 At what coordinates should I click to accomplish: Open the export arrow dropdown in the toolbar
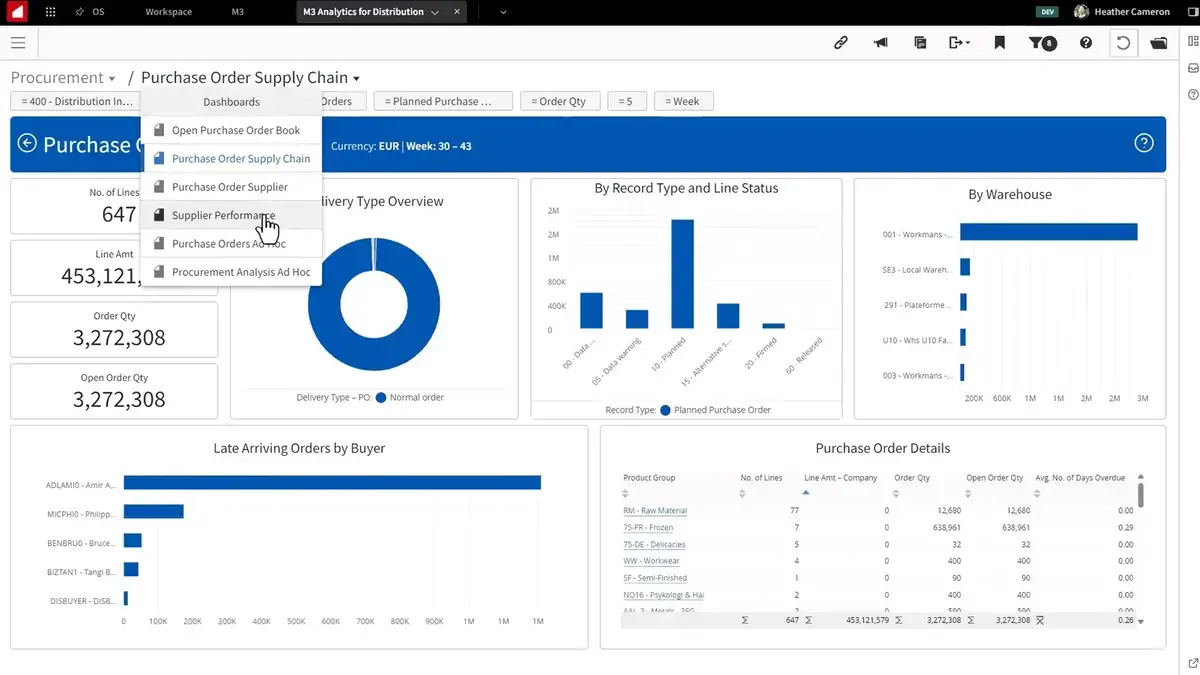pyautogui.click(x=960, y=43)
